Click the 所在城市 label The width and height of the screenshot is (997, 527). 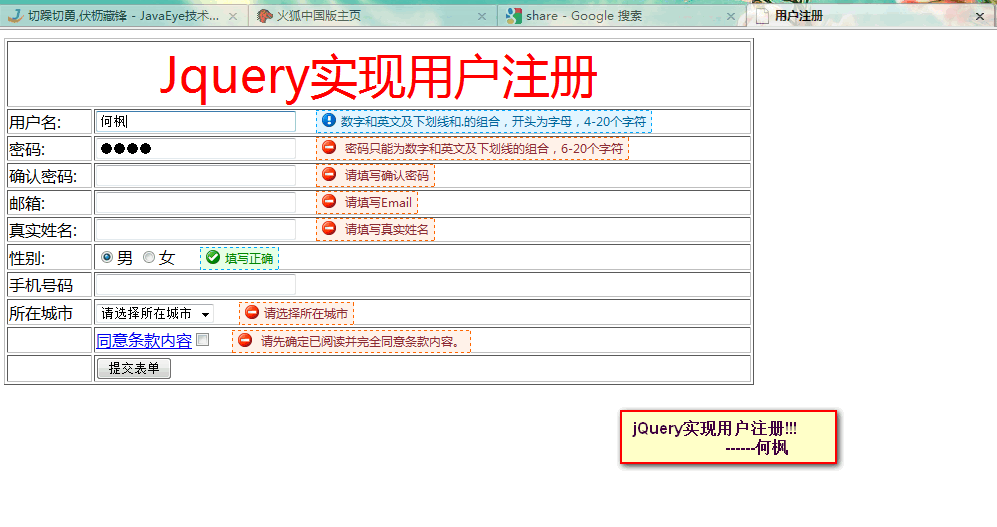[41, 313]
